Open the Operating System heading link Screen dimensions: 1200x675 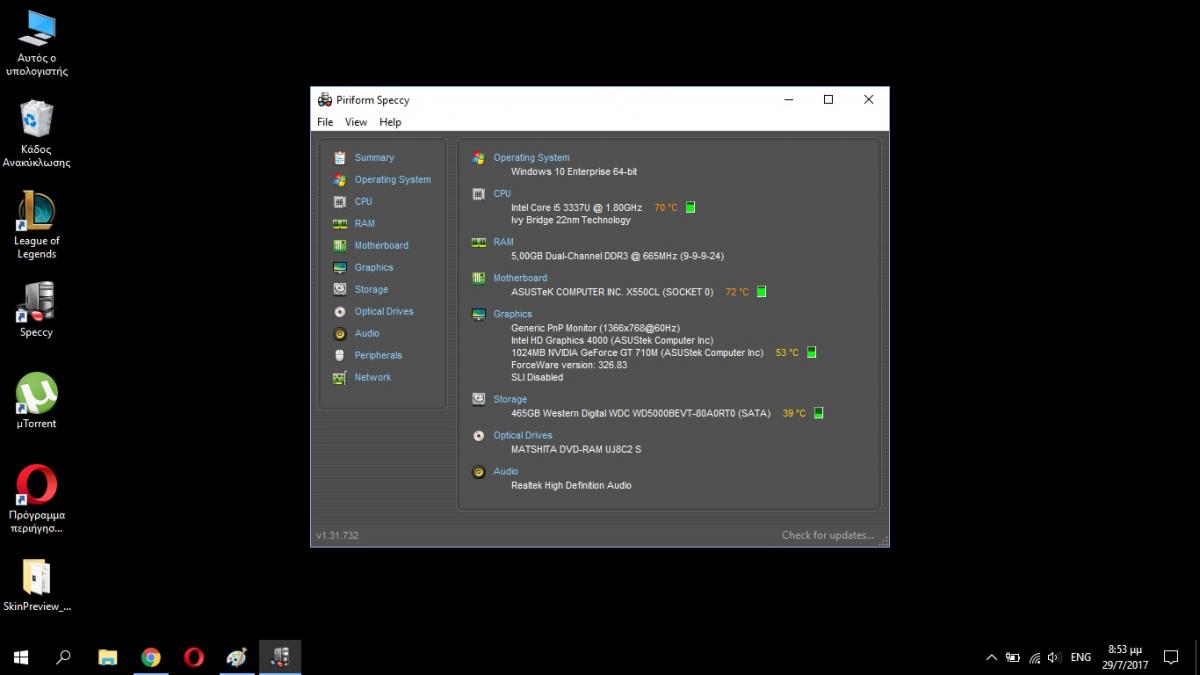click(531, 158)
